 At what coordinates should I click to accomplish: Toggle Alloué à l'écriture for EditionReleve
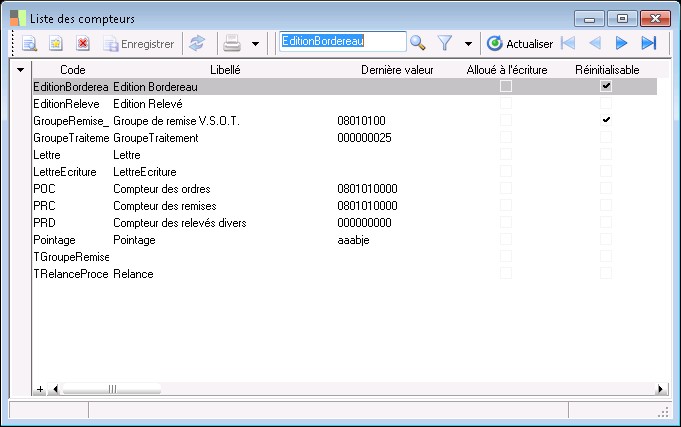506,103
